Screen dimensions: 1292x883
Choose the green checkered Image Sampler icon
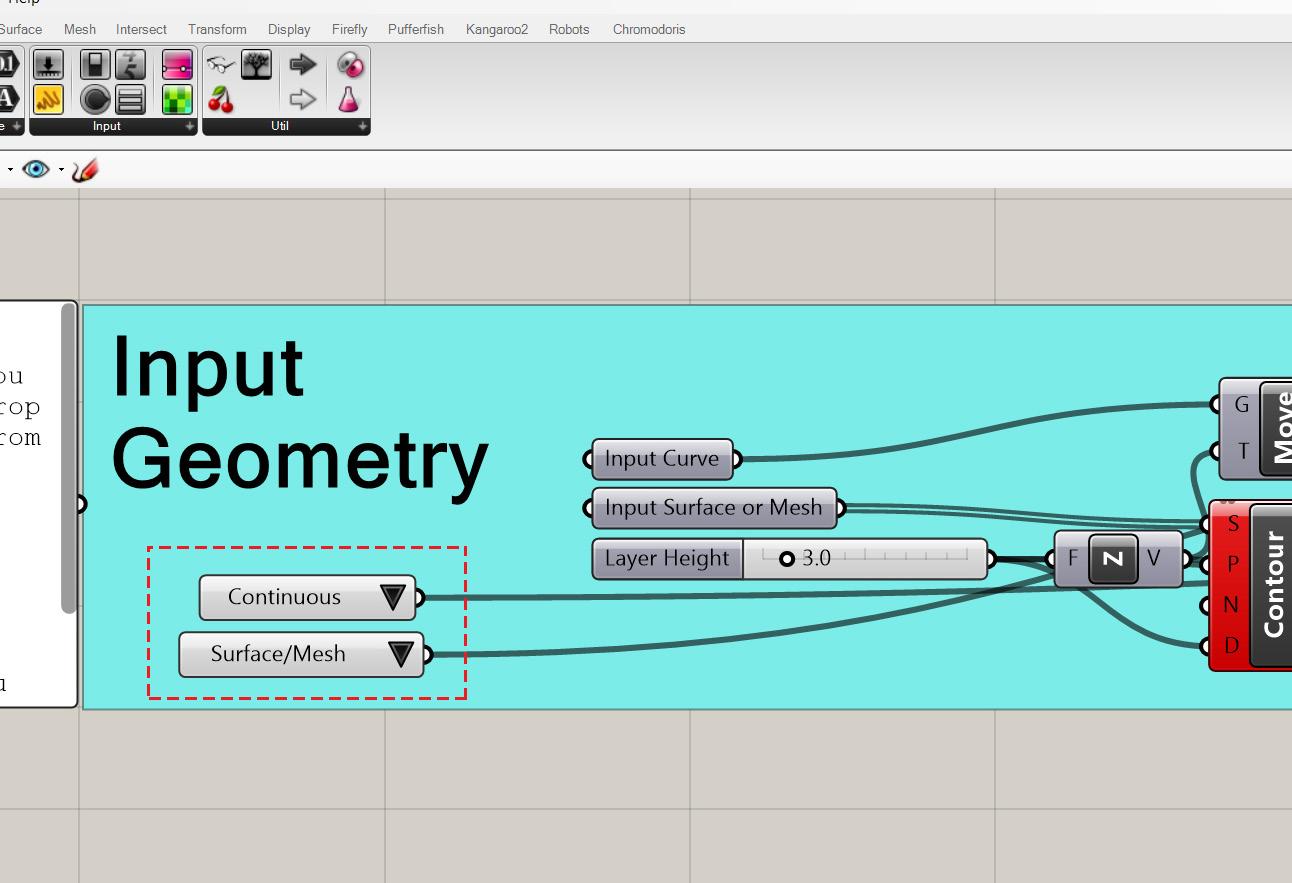[177, 99]
